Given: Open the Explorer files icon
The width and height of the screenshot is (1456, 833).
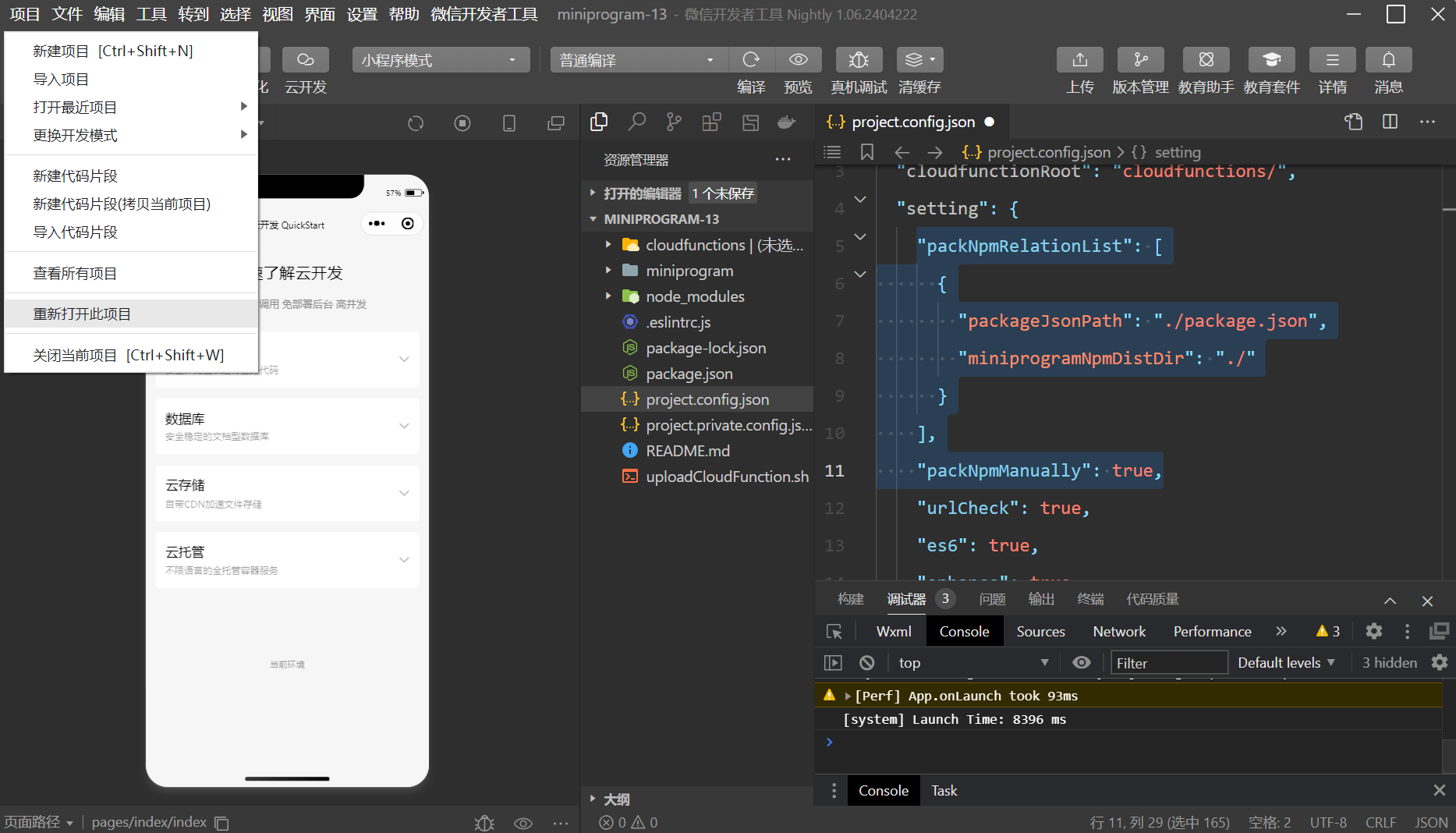Looking at the screenshot, I should pos(599,122).
